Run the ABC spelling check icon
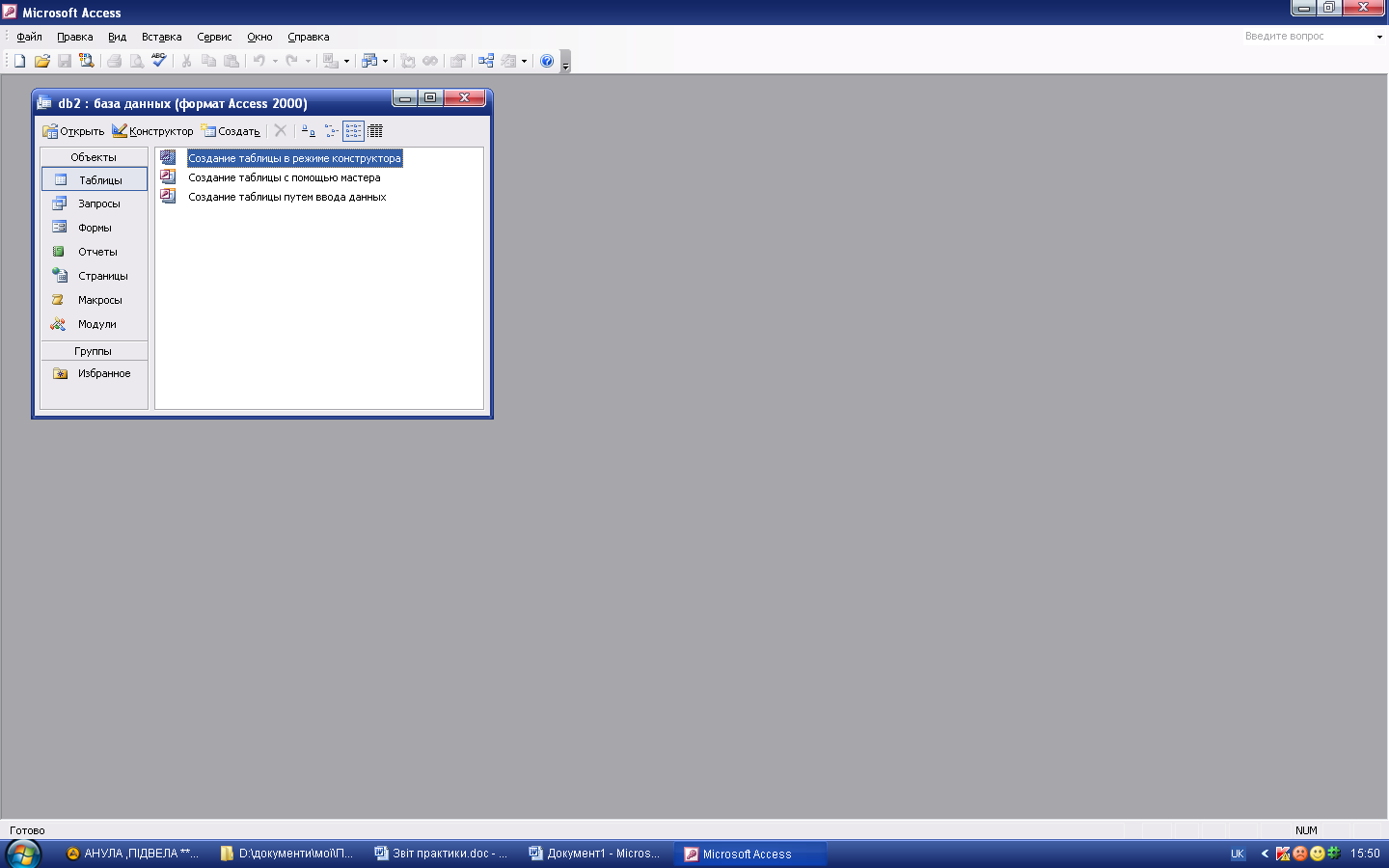Screen dimensions: 1389x868 pyautogui.click(x=158, y=61)
